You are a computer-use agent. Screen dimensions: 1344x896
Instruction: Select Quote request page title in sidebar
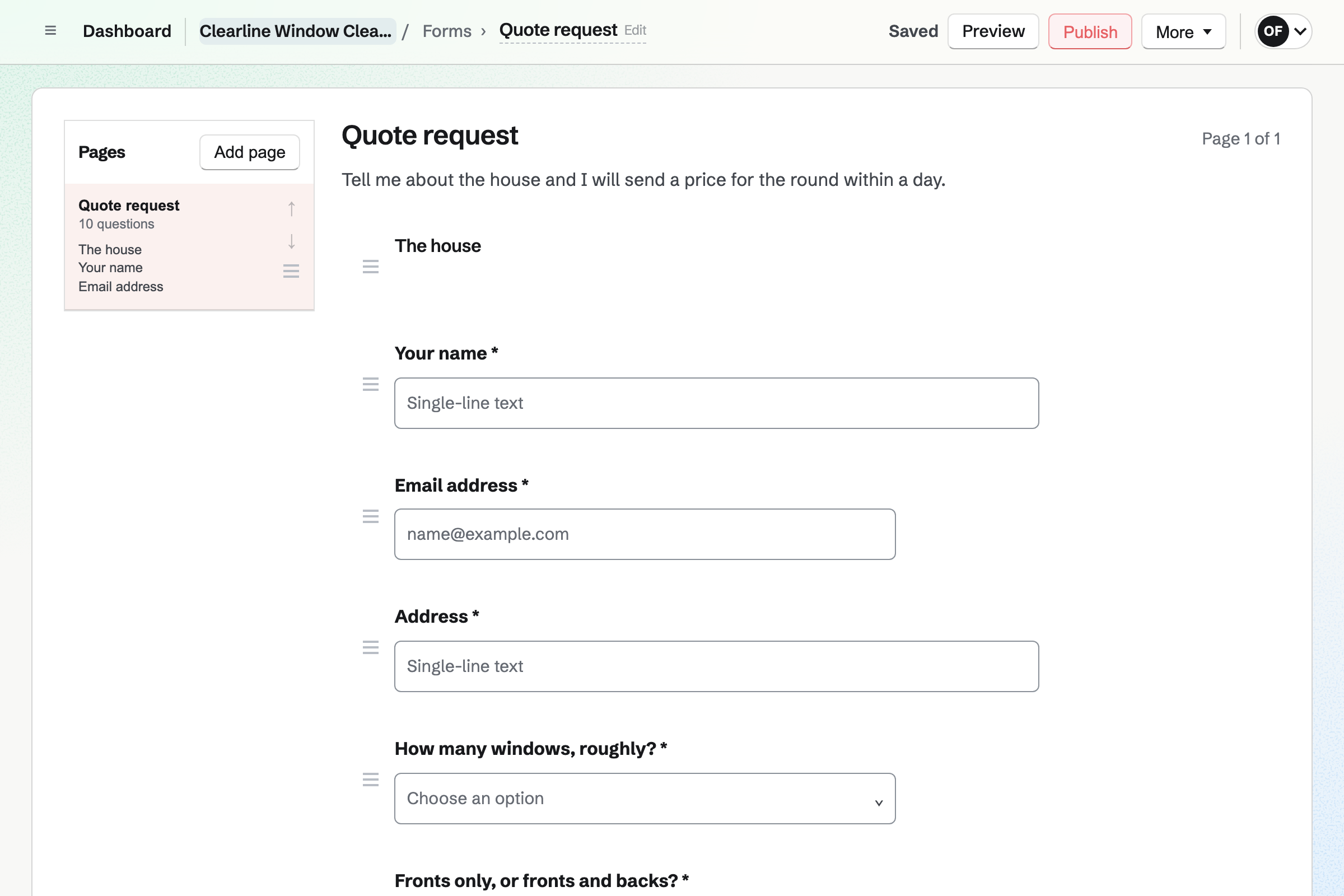point(129,205)
